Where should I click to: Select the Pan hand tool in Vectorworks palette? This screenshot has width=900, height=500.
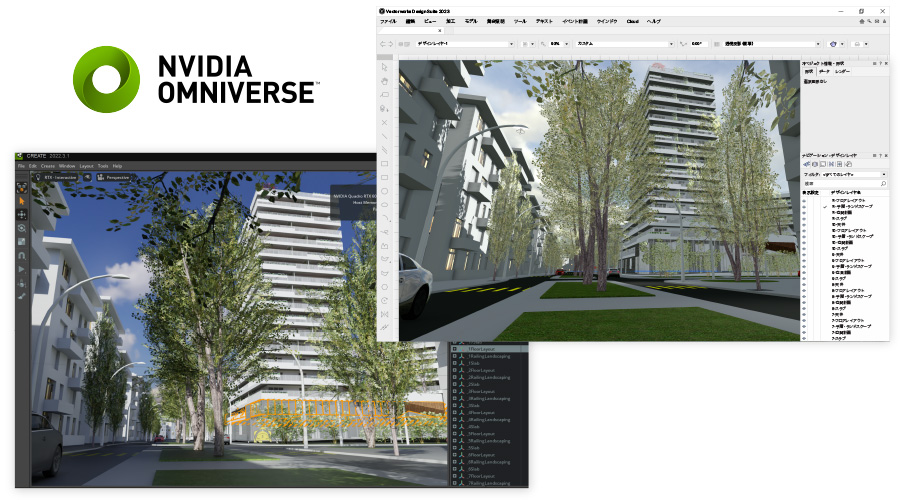point(384,81)
